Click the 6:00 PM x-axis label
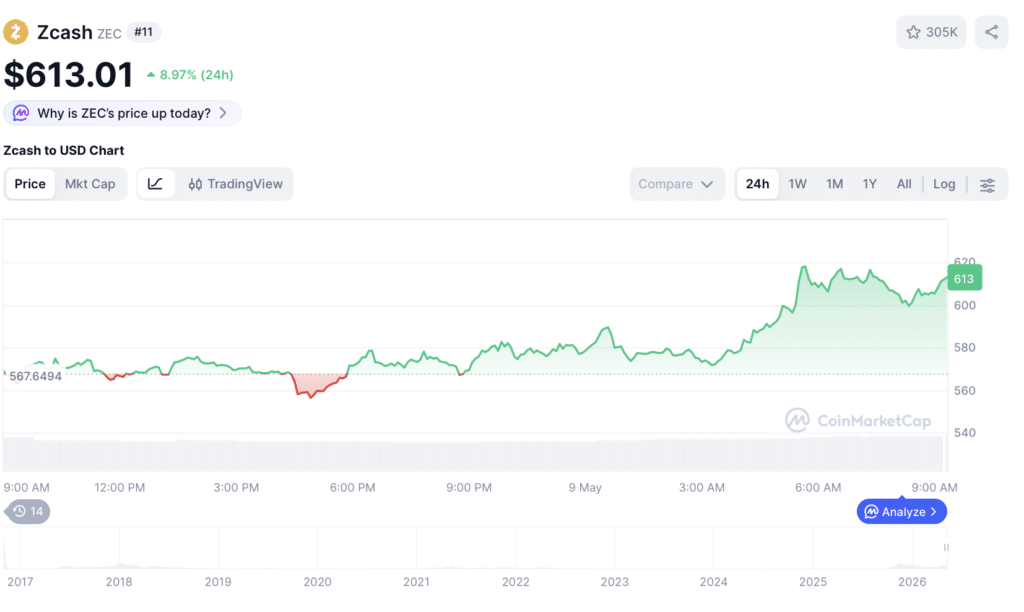 pos(353,488)
